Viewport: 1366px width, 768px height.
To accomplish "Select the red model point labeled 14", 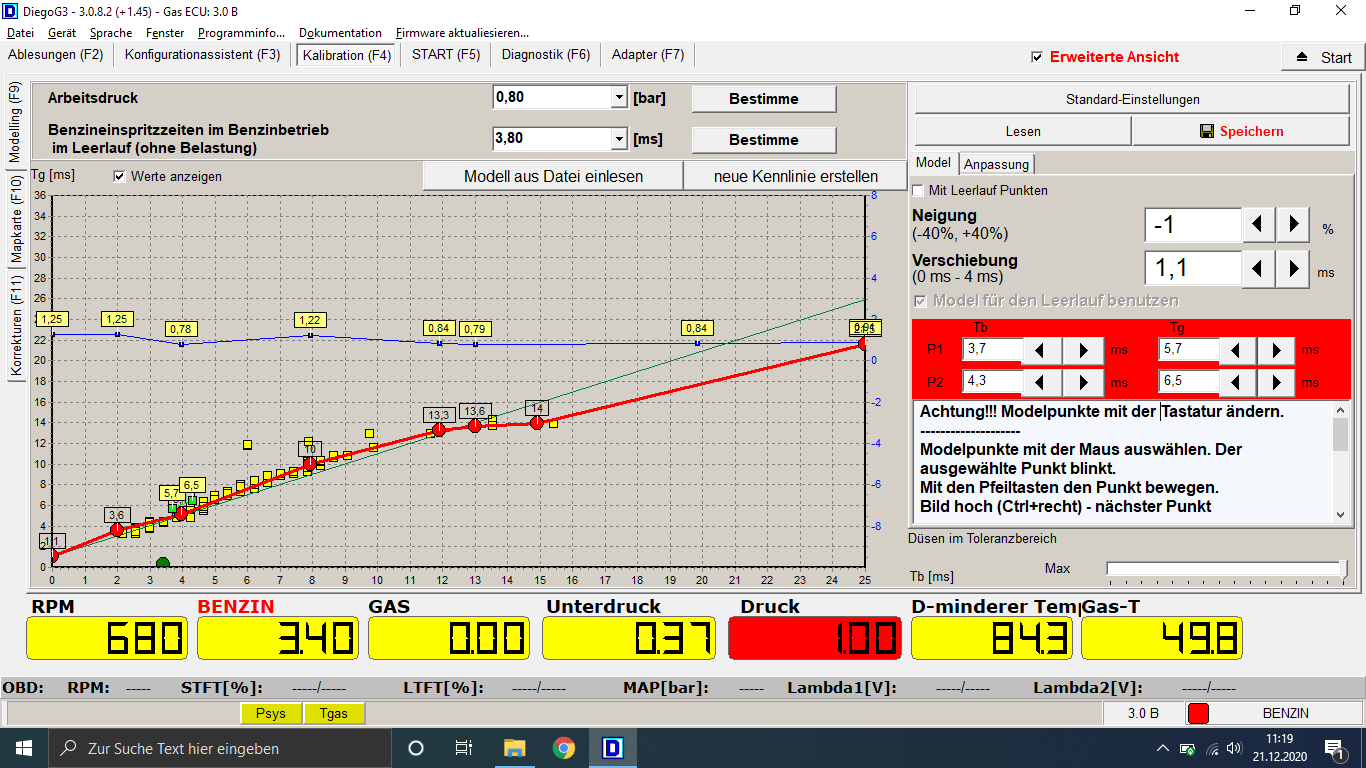I will click(x=537, y=422).
